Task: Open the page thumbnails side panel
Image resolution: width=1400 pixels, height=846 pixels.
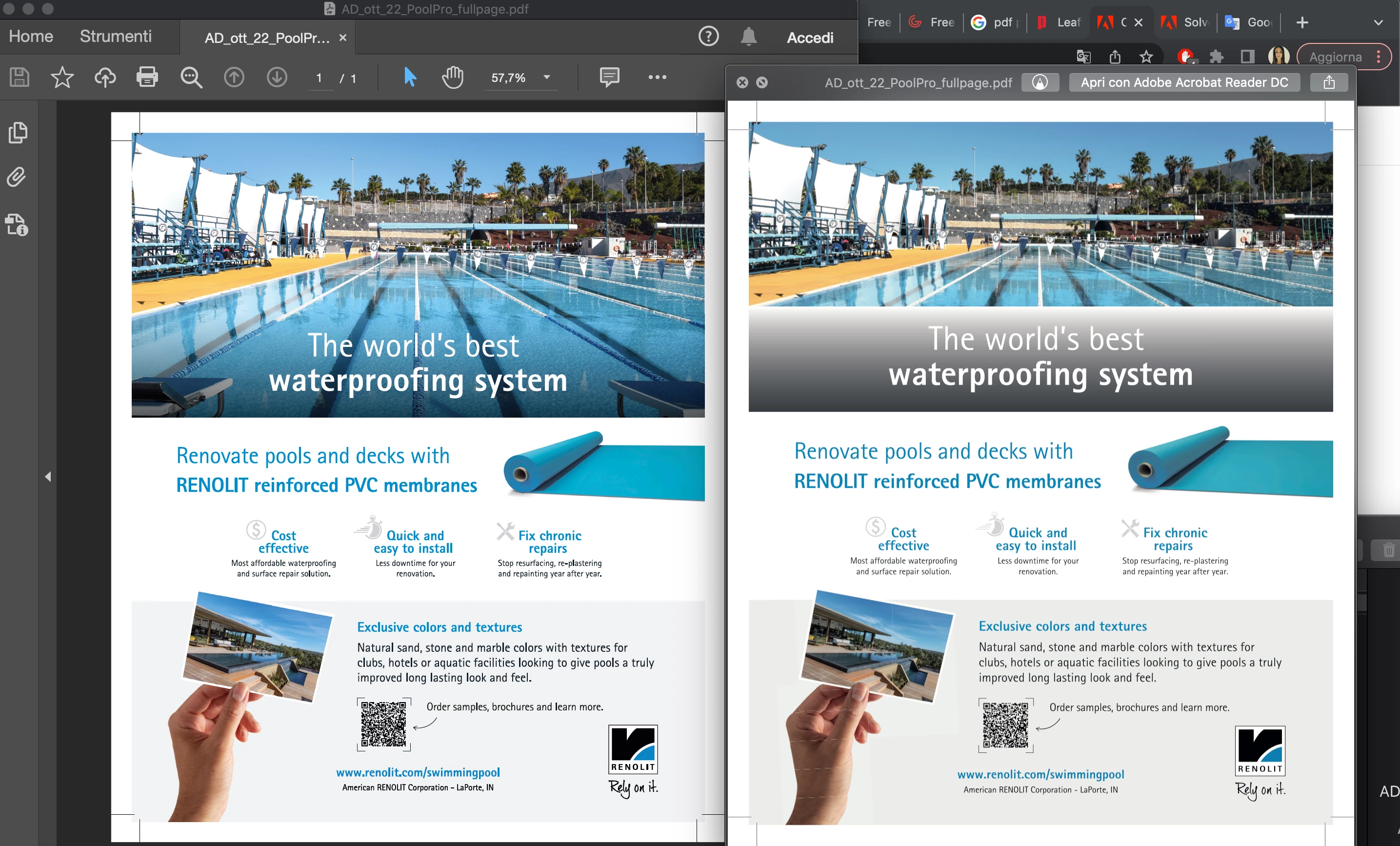Action: click(x=18, y=132)
